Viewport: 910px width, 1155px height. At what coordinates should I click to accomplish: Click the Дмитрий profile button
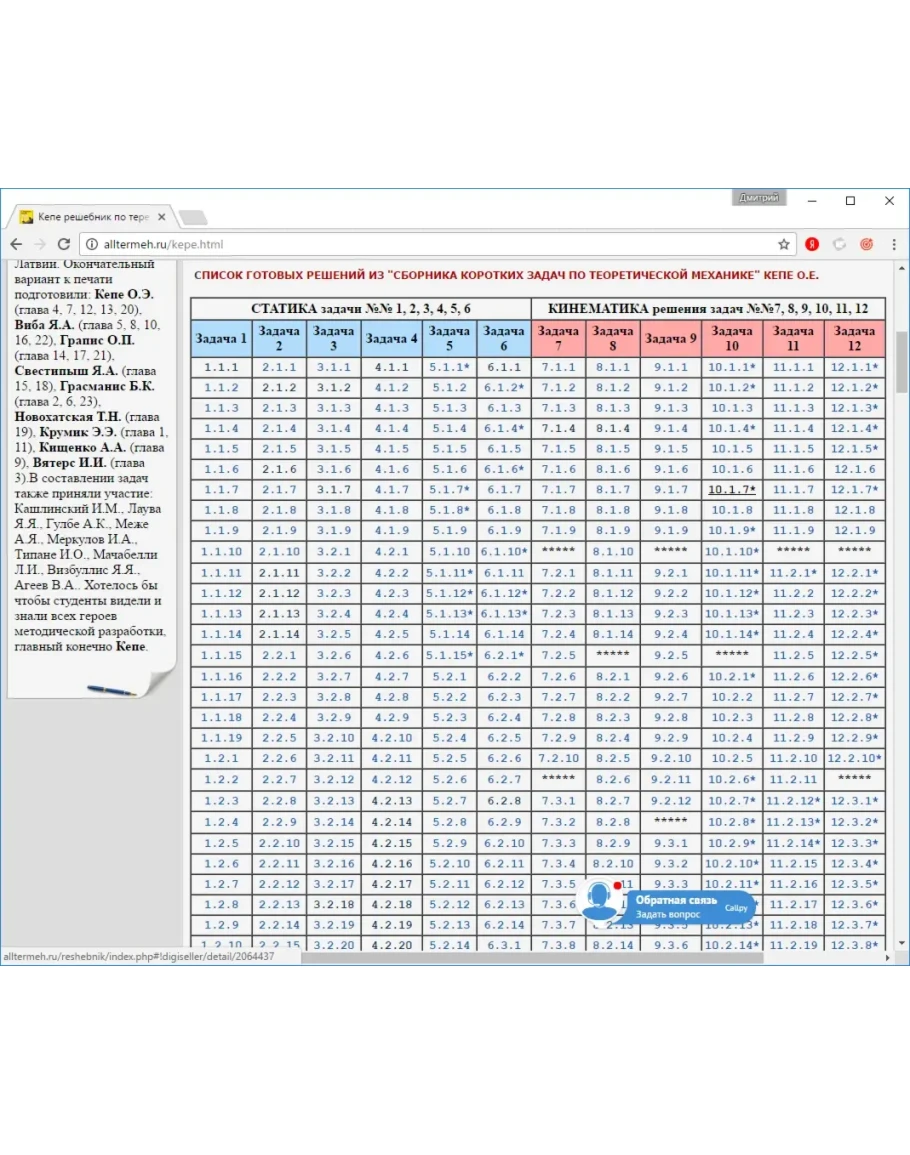coord(759,198)
